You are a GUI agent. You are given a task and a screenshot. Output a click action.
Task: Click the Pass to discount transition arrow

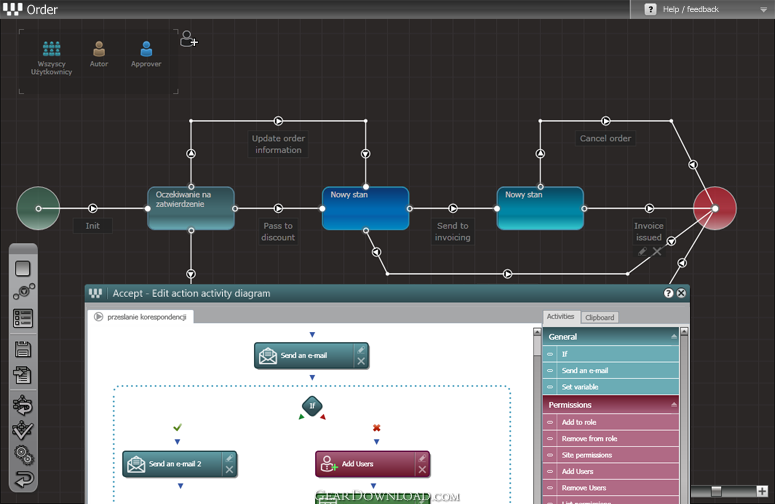click(x=278, y=209)
